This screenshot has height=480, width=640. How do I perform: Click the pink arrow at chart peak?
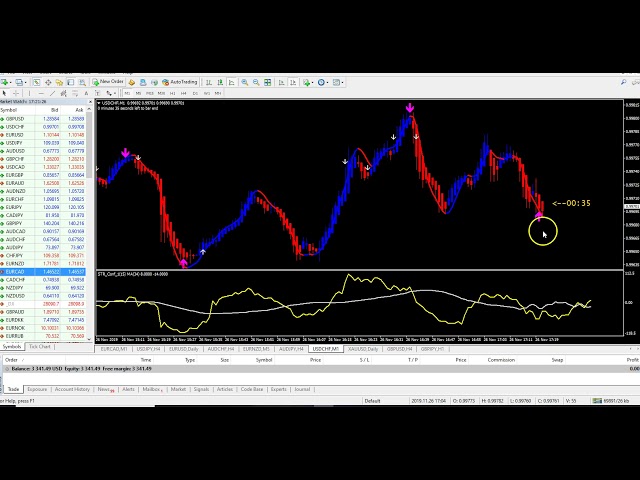[410, 107]
